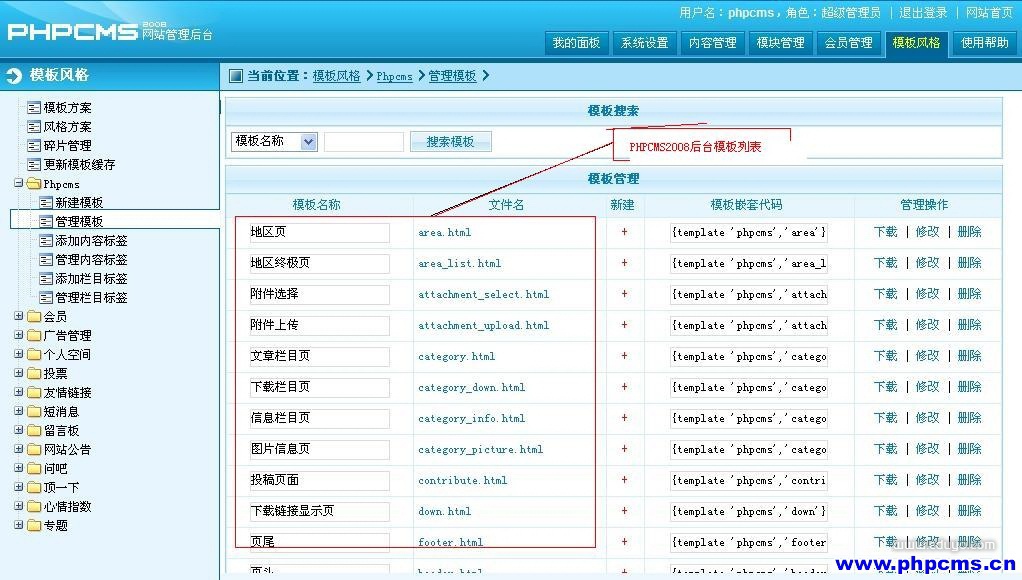Click 退出登录 link in header
Image resolution: width=1022 pixels, height=580 pixels.
[923, 12]
